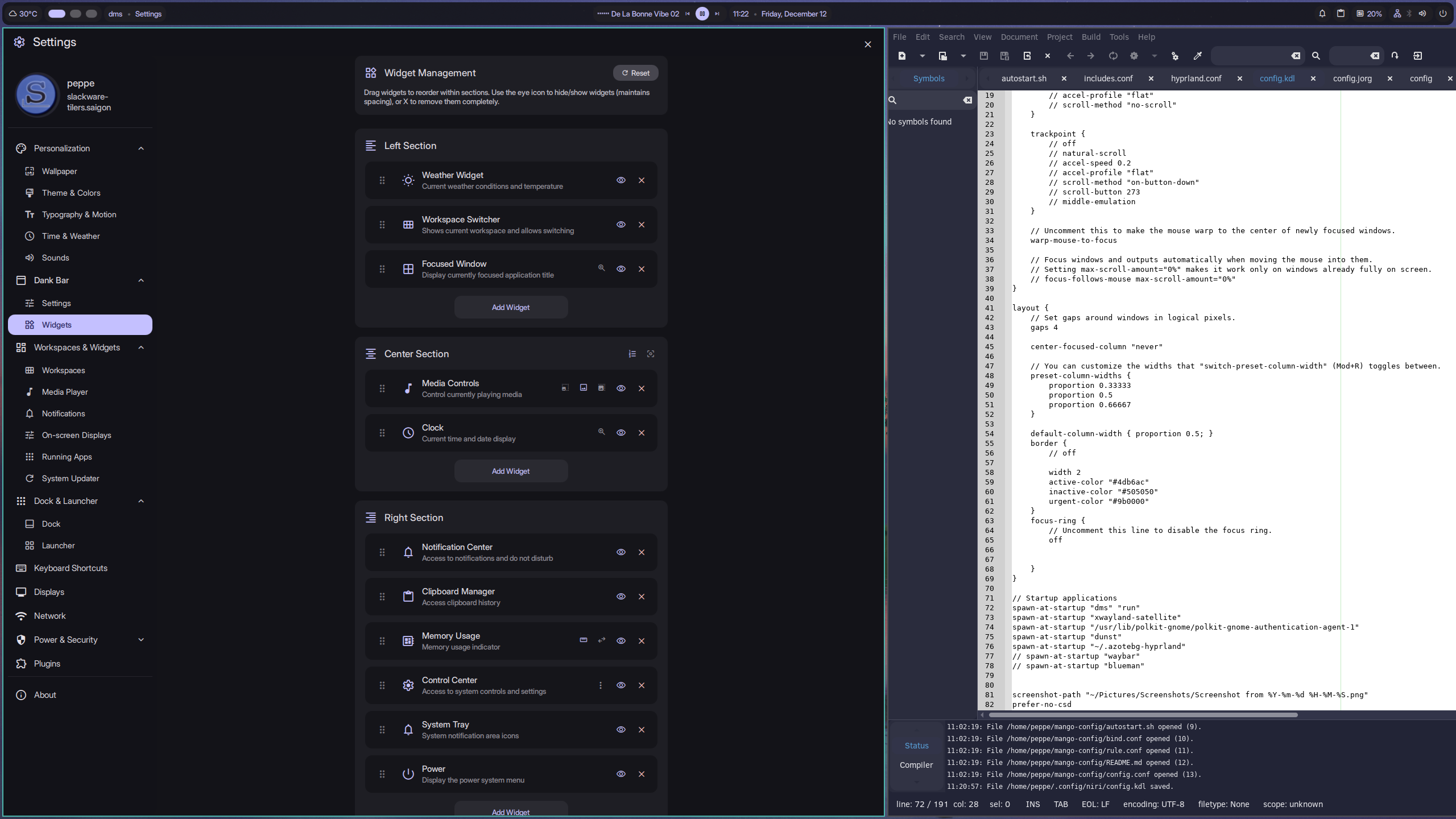The width and height of the screenshot is (1456, 819).
Task: Hide the Weather Widget with the eye icon
Action: pos(621,180)
